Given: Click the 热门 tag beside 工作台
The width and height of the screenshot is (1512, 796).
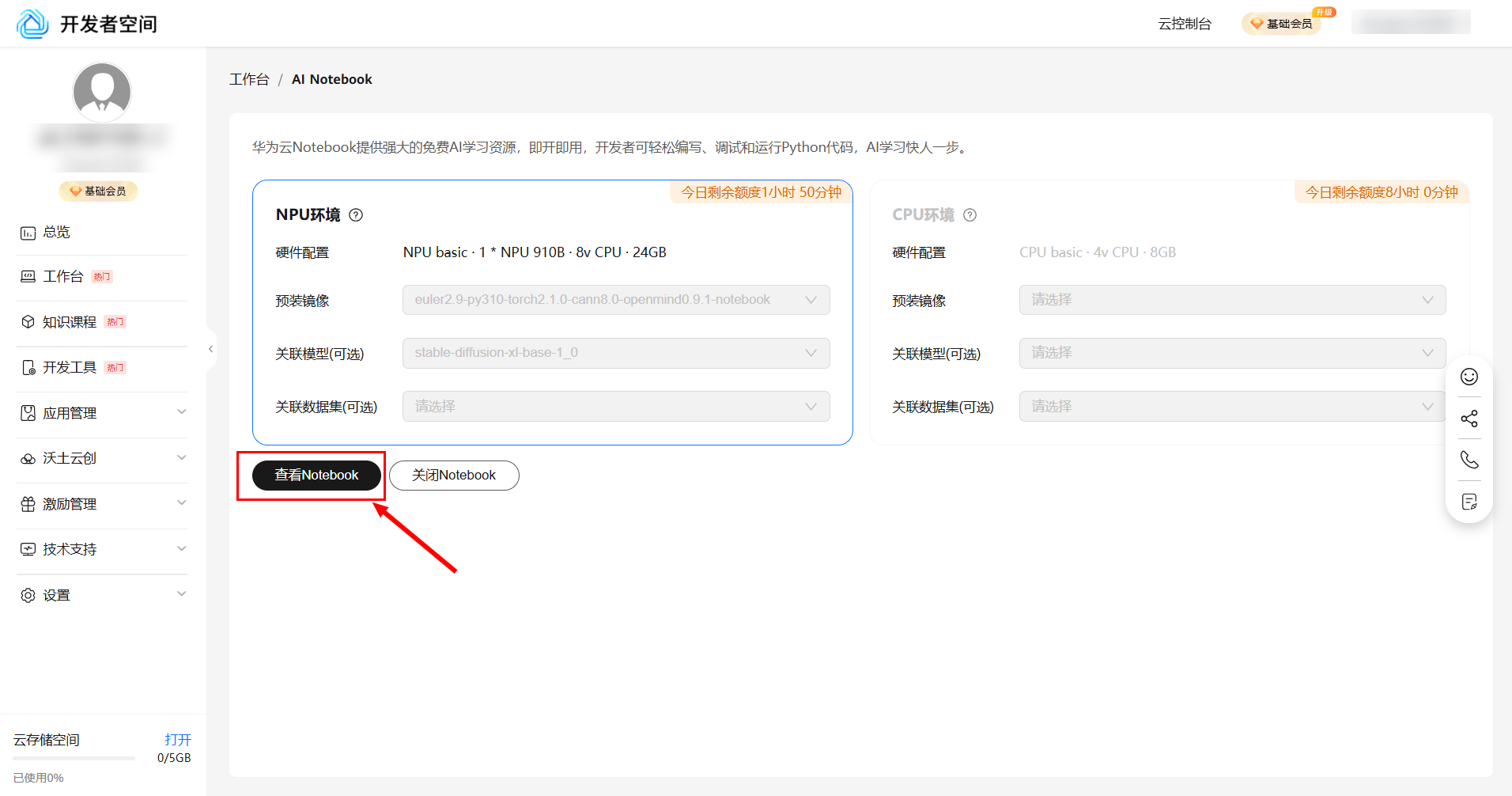Looking at the screenshot, I should click(x=102, y=277).
